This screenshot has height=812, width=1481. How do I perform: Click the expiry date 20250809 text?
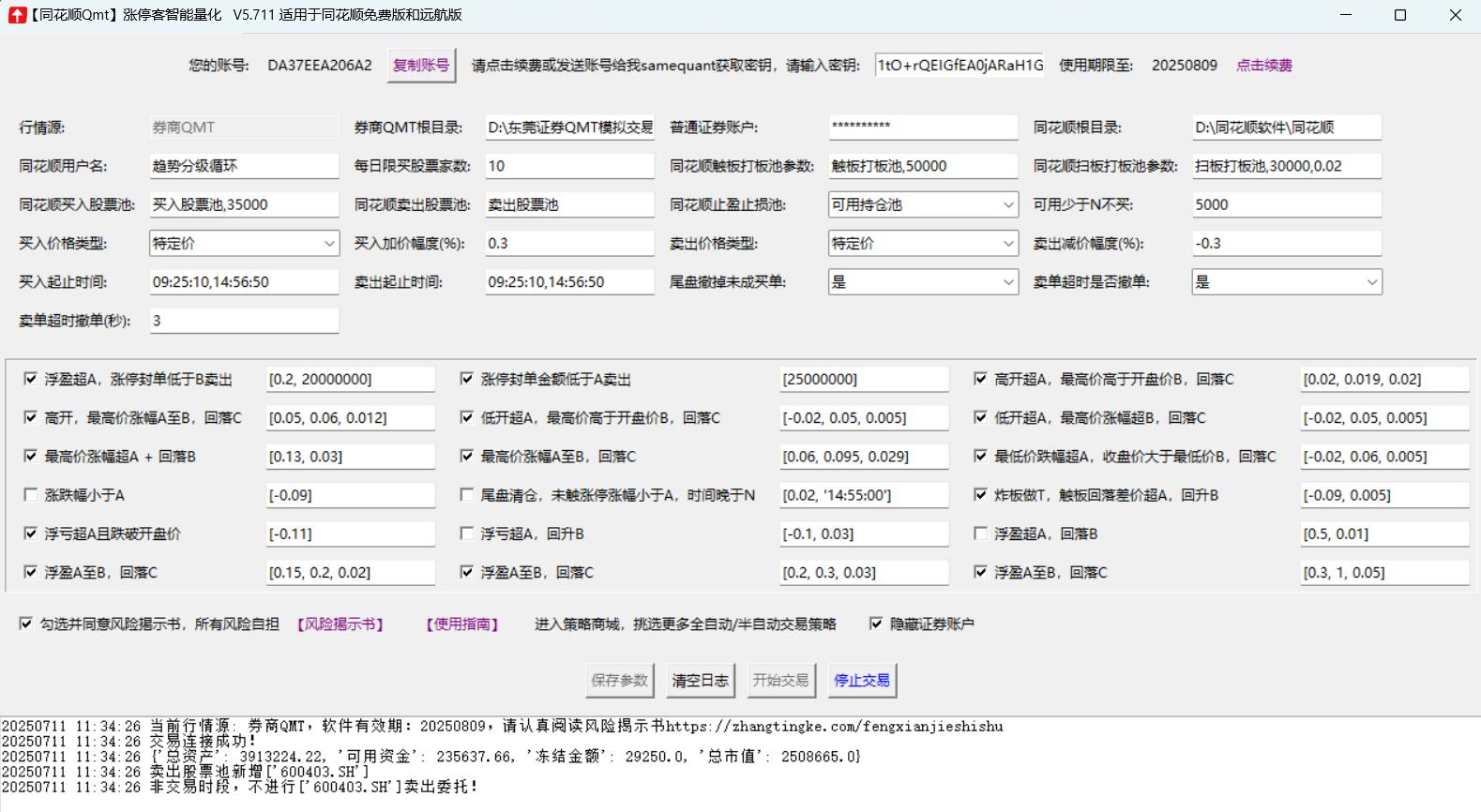pyautogui.click(x=1185, y=66)
